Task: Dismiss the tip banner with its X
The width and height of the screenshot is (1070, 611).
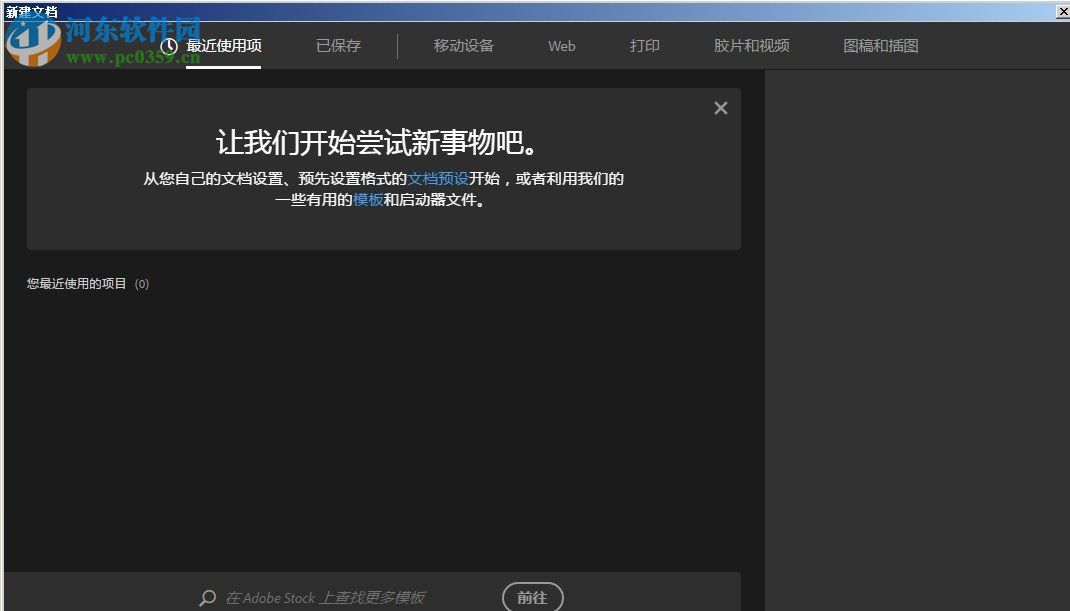Action: pyautogui.click(x=720, y=108)
